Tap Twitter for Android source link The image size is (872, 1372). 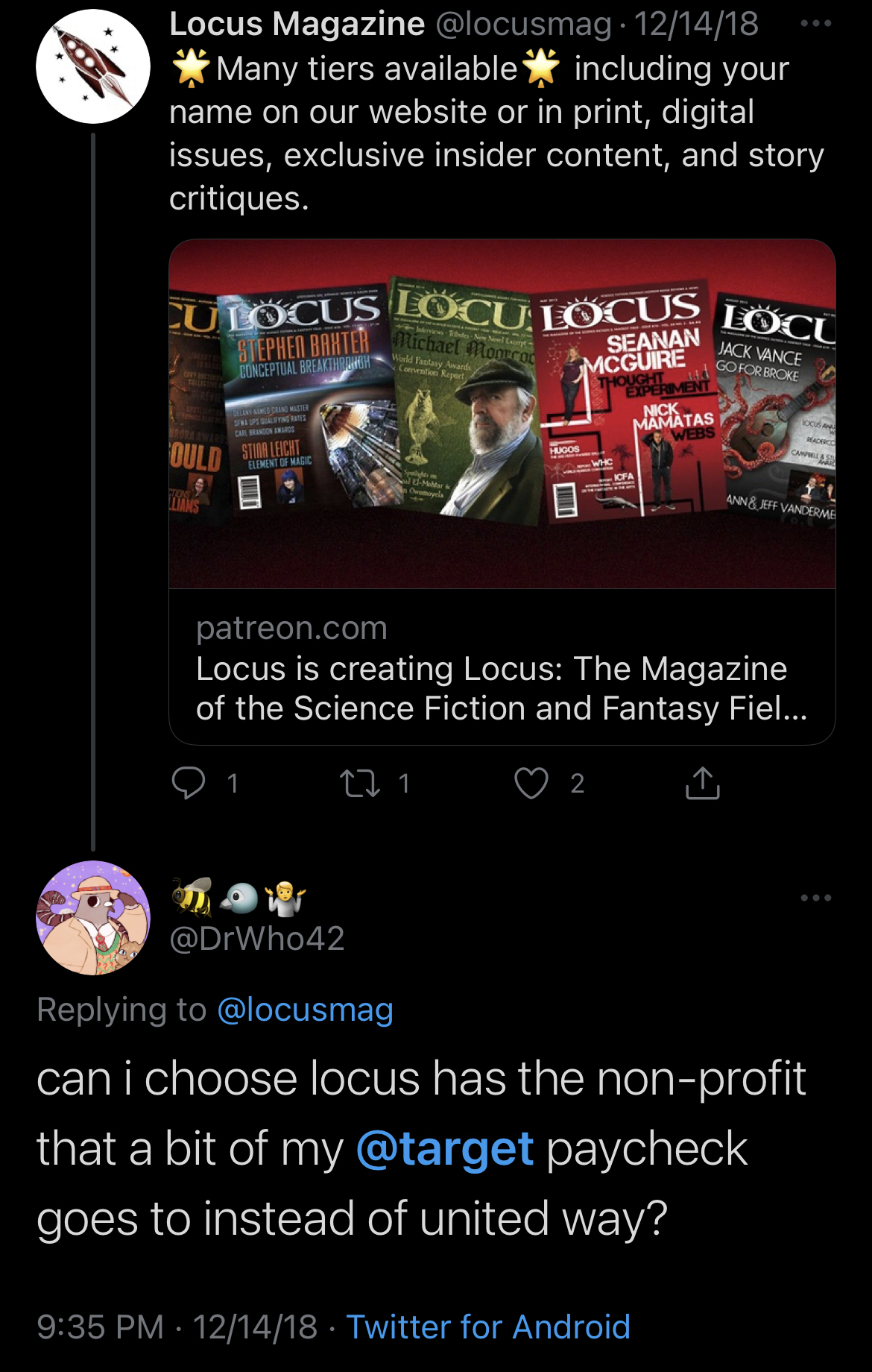point(488,1327)
